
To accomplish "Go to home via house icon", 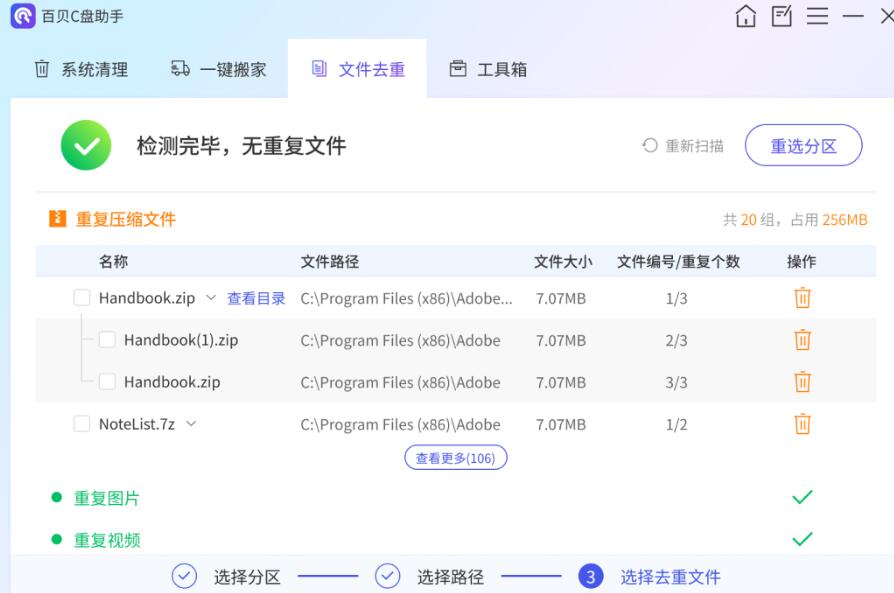I will tap(746, 16).
